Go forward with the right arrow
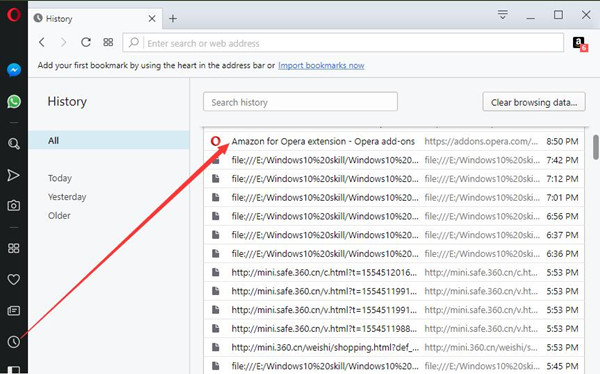This screenshot has width=600, height=374. 64,42
